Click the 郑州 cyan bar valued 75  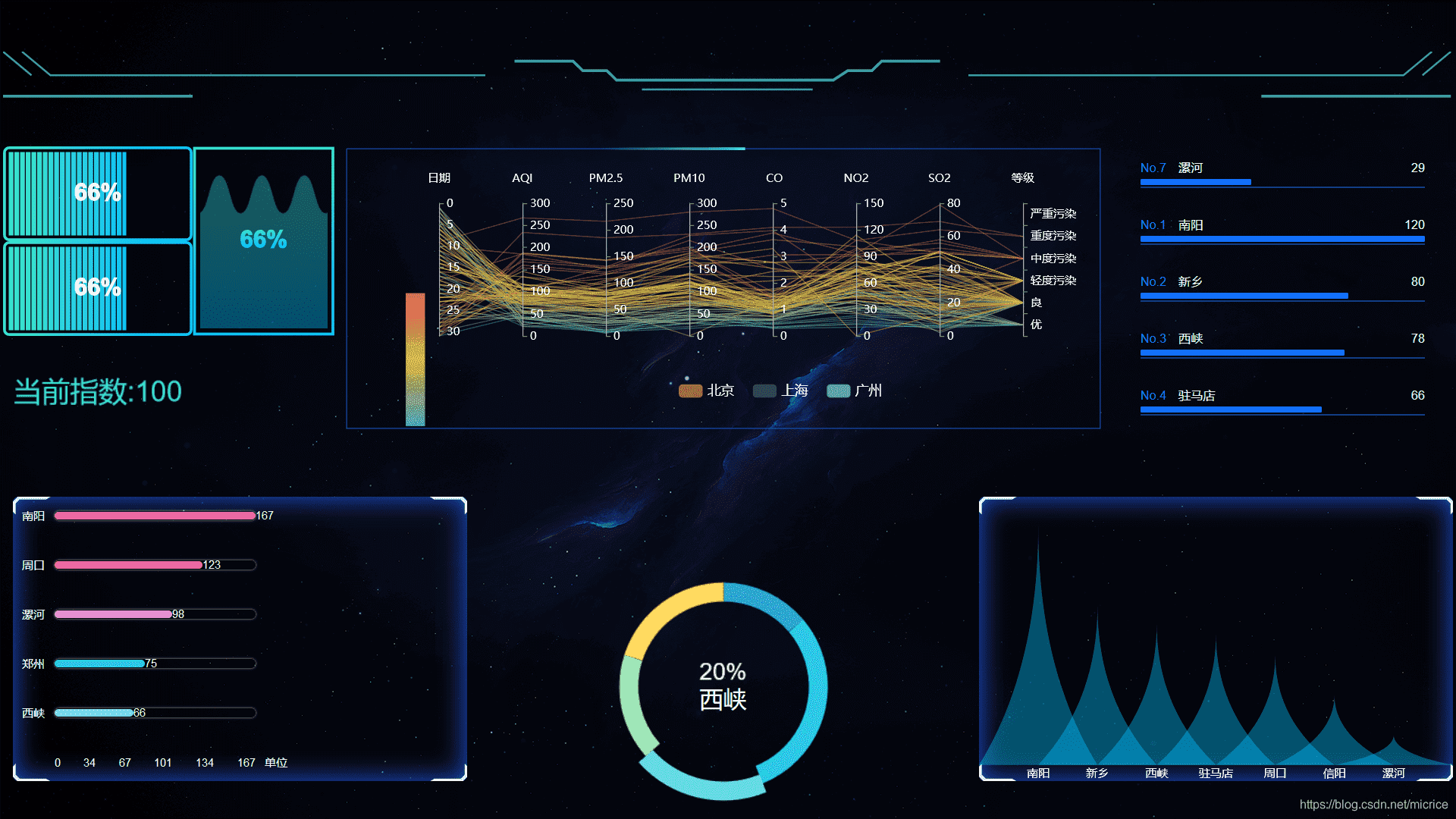(x=99, y=664)
